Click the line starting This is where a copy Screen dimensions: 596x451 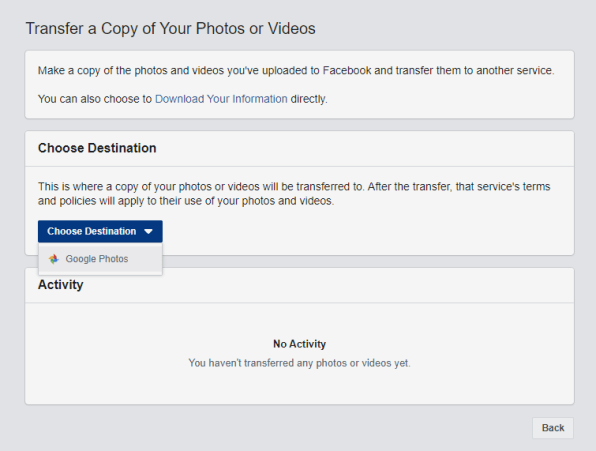pyautogui.click(x=294, y=187)
